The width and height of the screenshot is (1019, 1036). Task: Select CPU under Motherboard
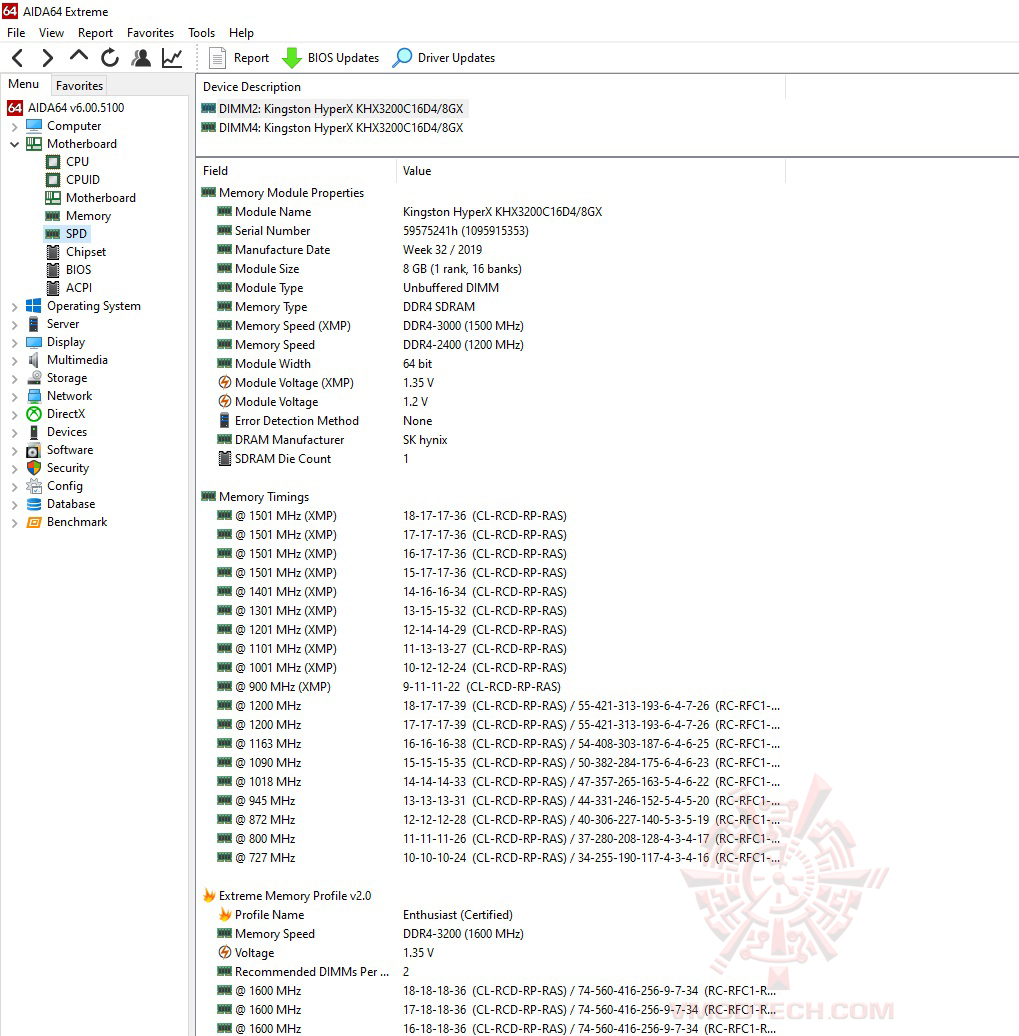(x=77, y=162)
